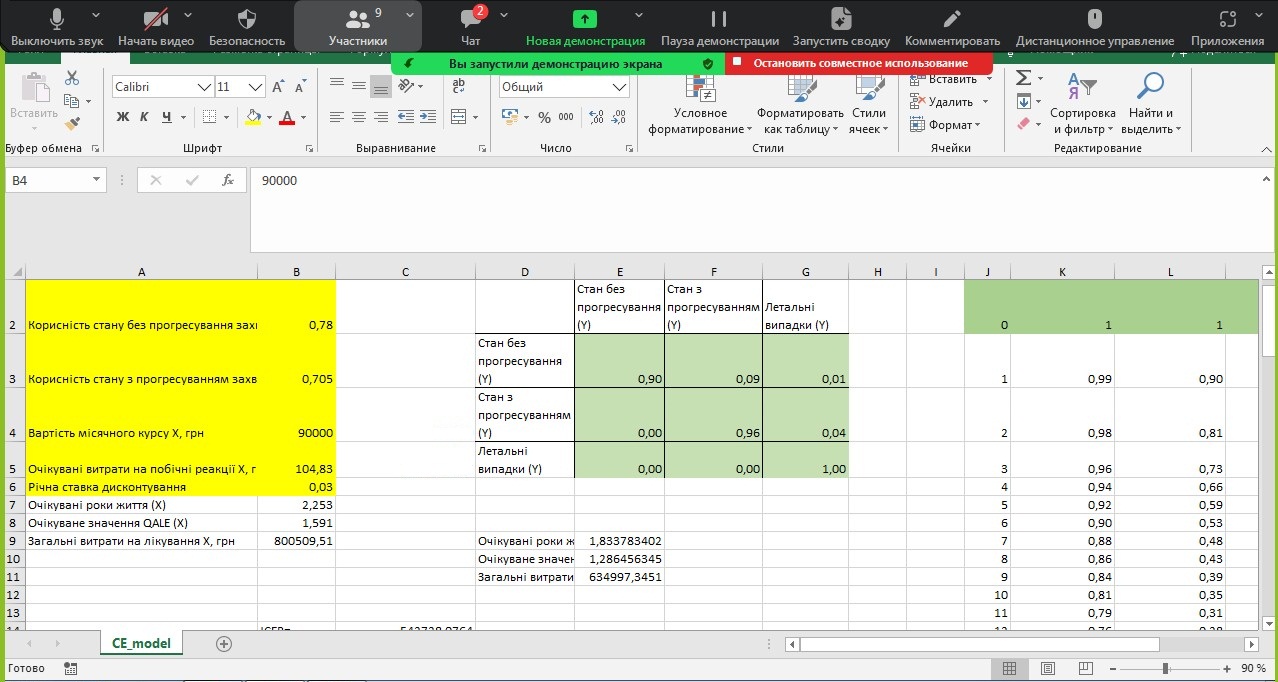
Task: Merge cells using the merge icon
Action: (x=458, y=117)
